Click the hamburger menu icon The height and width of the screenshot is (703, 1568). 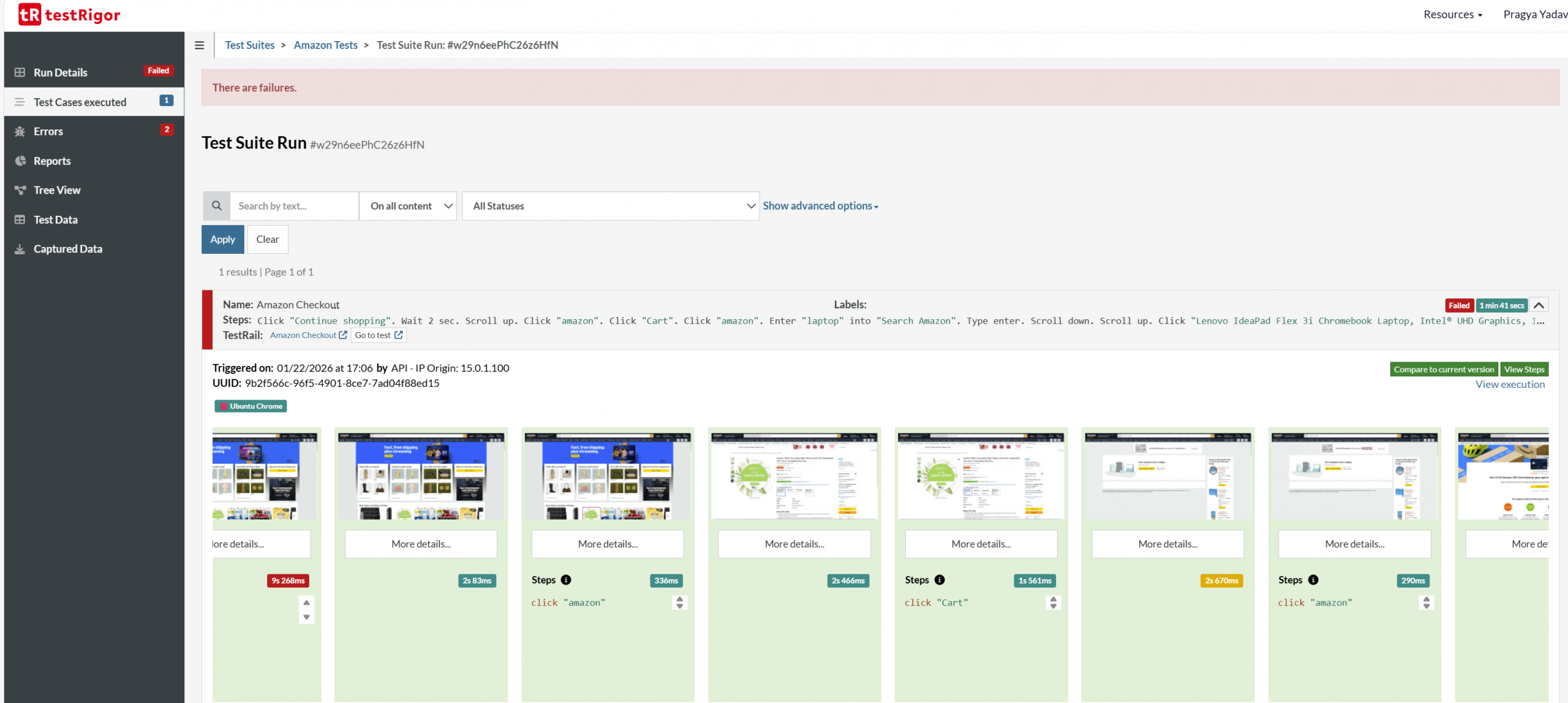tap(199, 45)
